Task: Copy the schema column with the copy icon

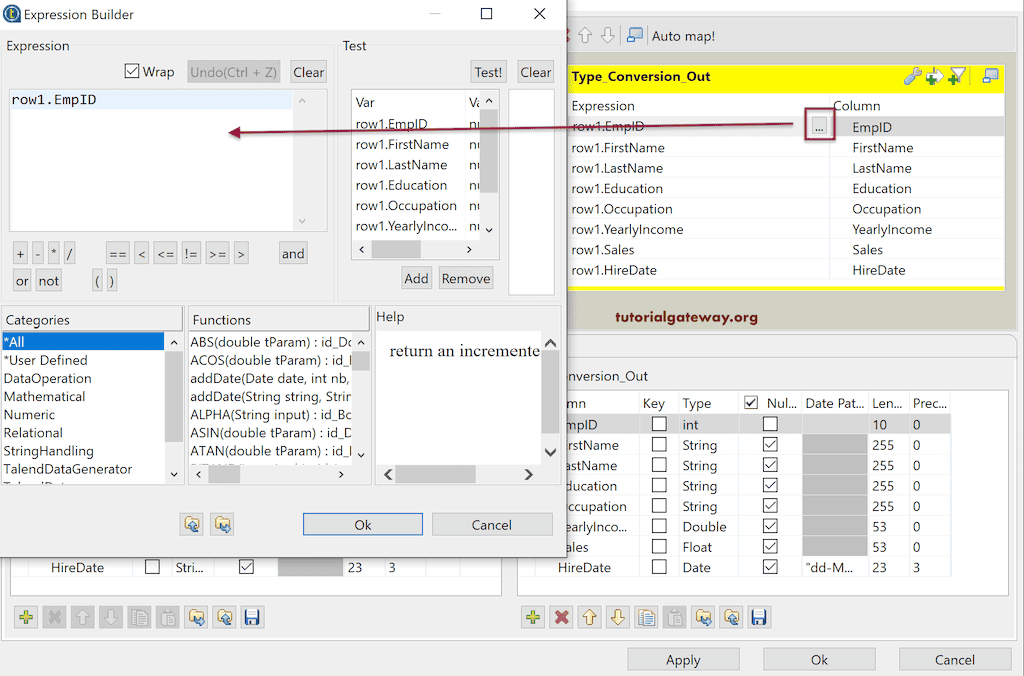Action: (648, 617)
